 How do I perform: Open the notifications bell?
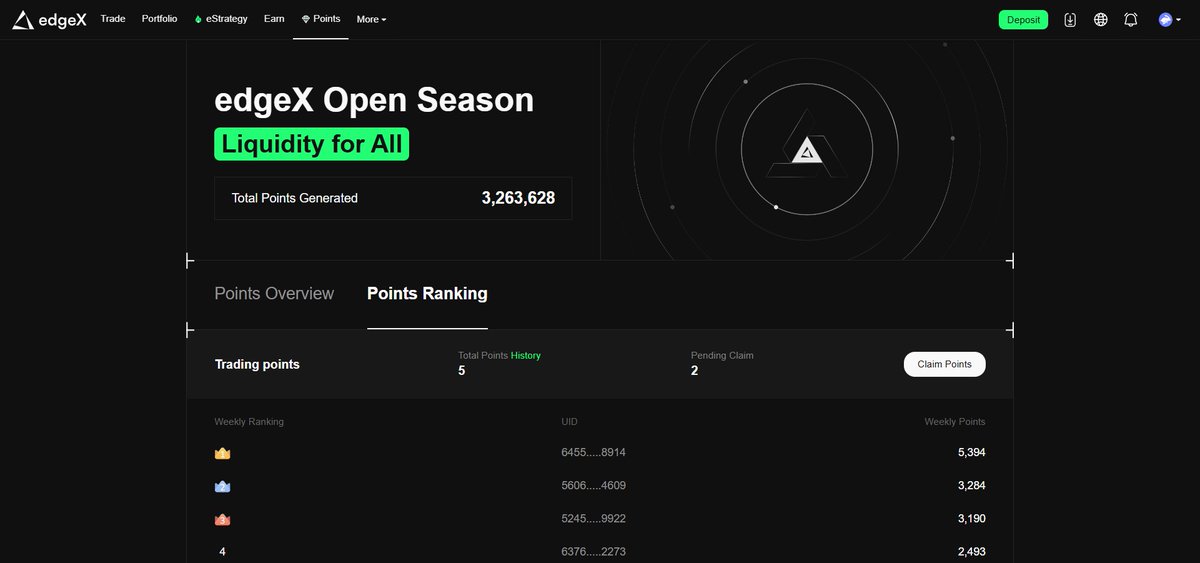pyautogui.click(x=1131, y=19)
